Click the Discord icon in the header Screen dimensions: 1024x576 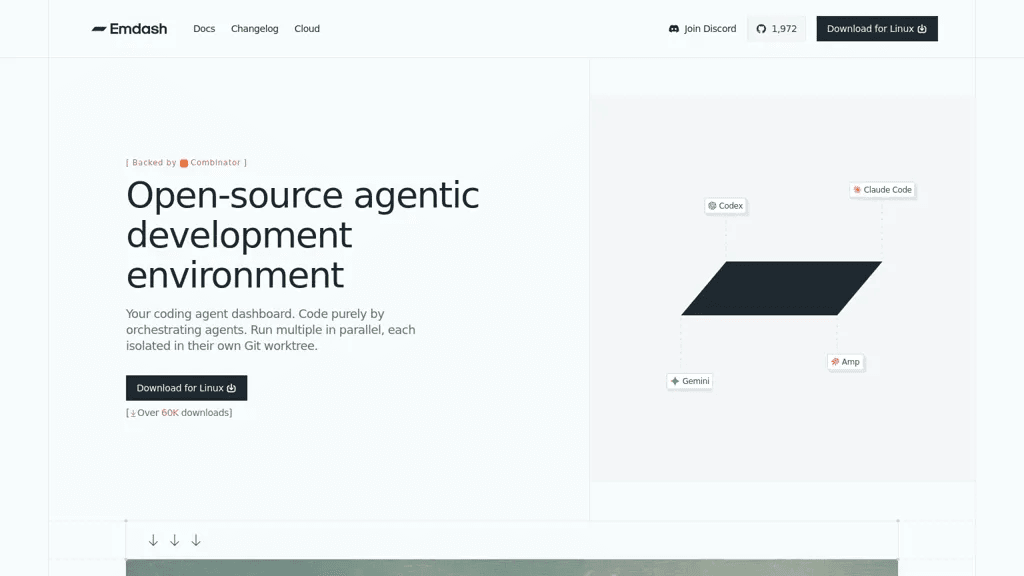pos(674,29)
